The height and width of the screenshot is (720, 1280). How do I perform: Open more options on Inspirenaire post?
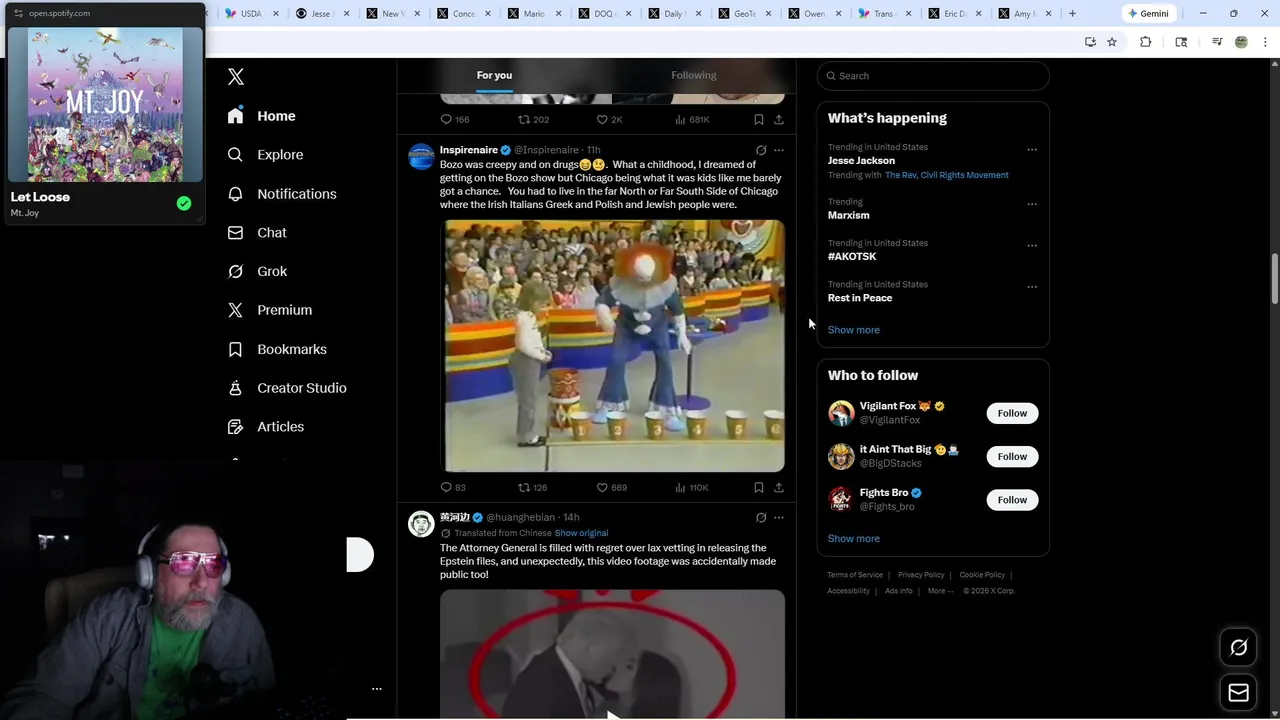[x=779, y=150]
